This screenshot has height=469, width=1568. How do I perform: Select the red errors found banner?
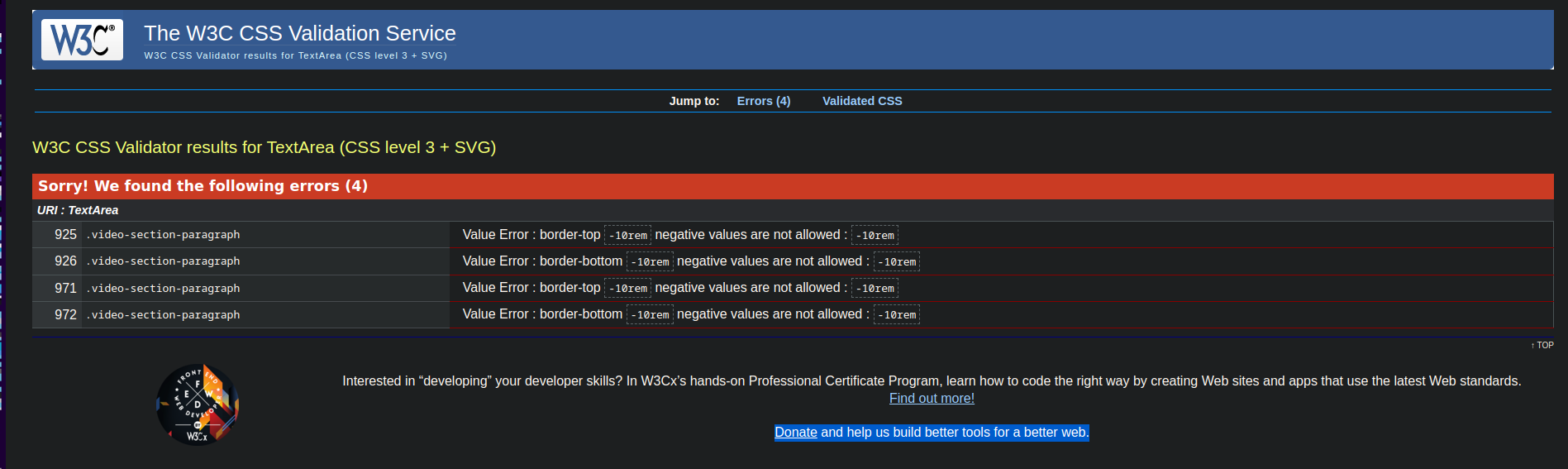coord(793,186)
